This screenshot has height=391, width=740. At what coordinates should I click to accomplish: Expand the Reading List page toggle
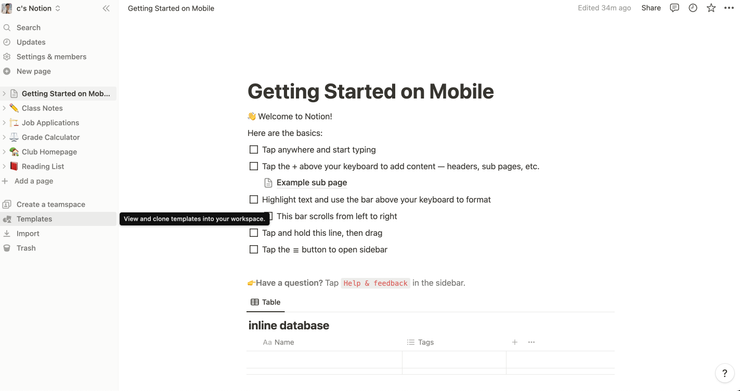coord(4,166)
